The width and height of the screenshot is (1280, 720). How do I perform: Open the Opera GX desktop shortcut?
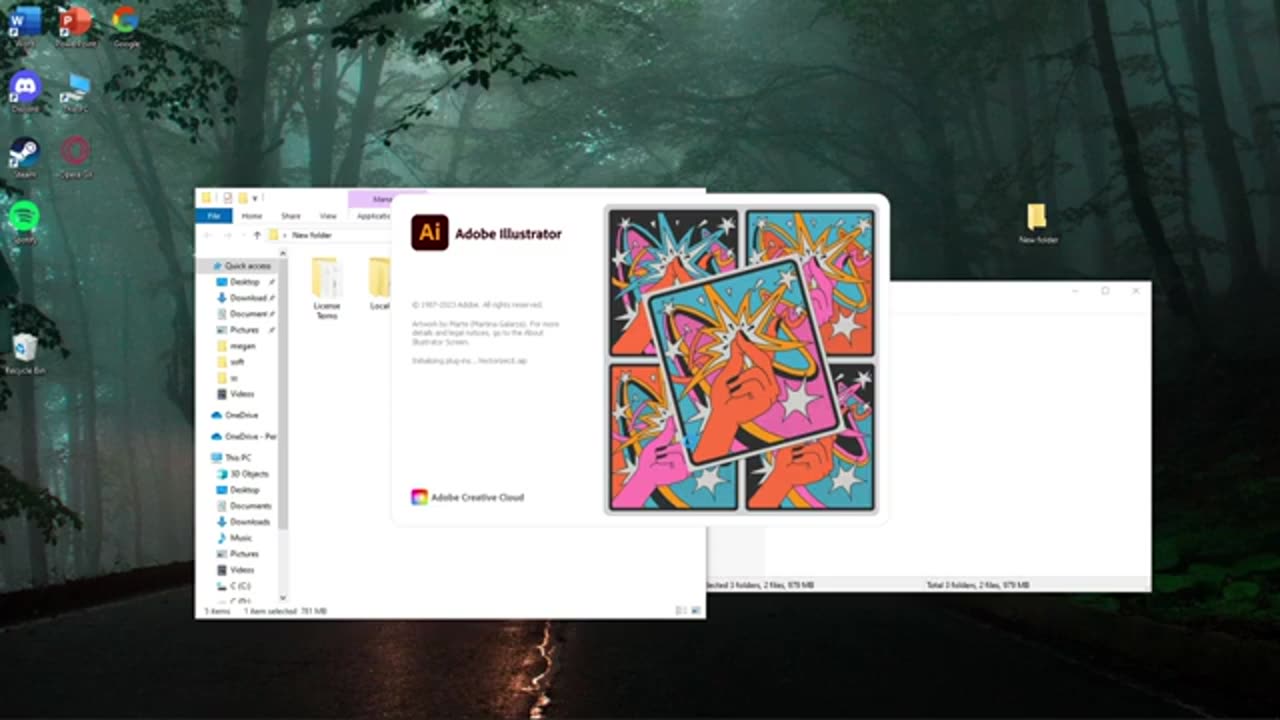point(76,157)
